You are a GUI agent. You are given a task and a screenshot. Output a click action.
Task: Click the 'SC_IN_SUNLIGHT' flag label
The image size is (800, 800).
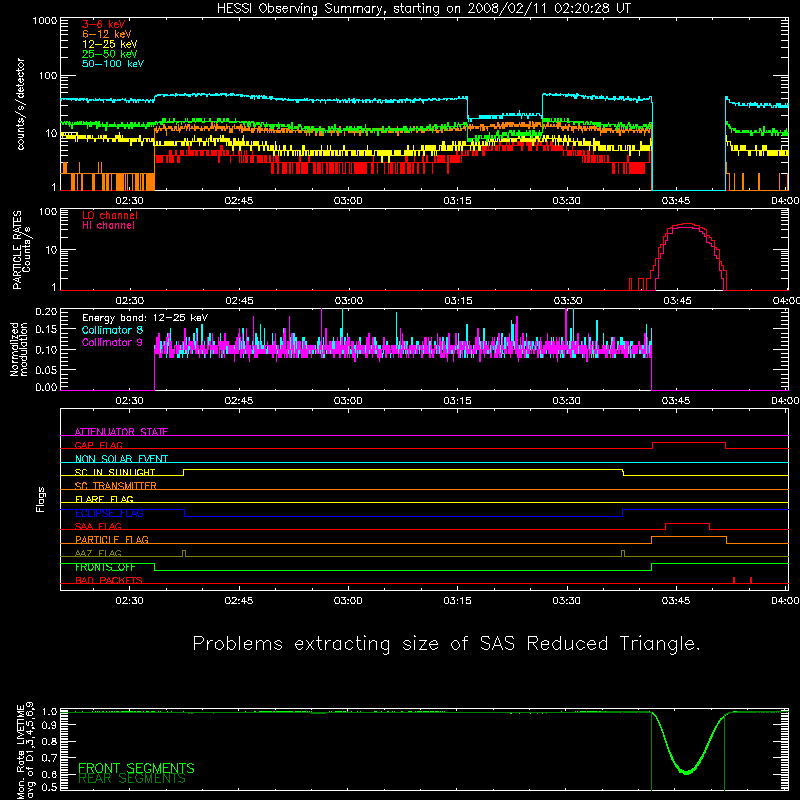click(x=115, y=472)
